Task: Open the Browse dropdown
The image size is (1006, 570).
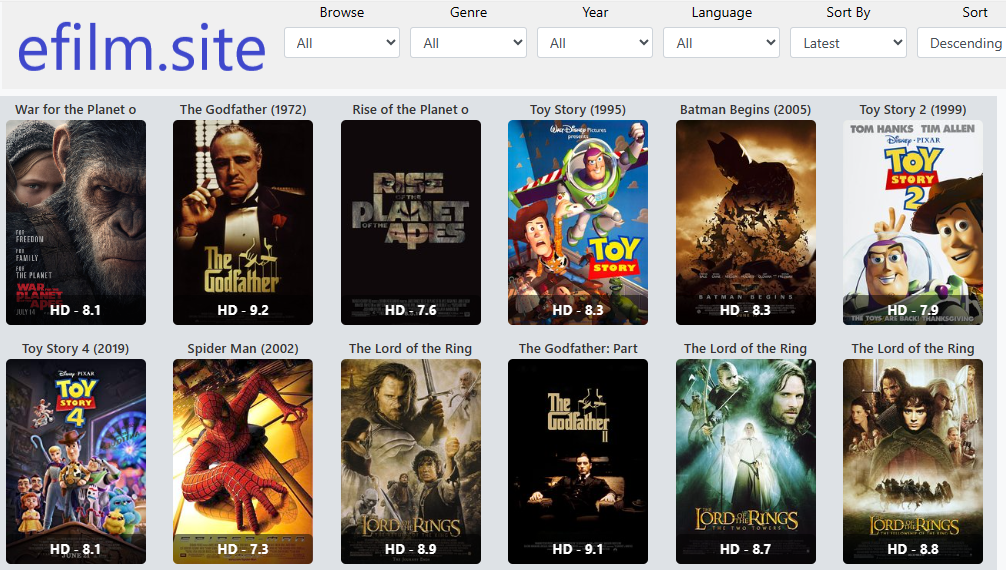Action: 341,43
